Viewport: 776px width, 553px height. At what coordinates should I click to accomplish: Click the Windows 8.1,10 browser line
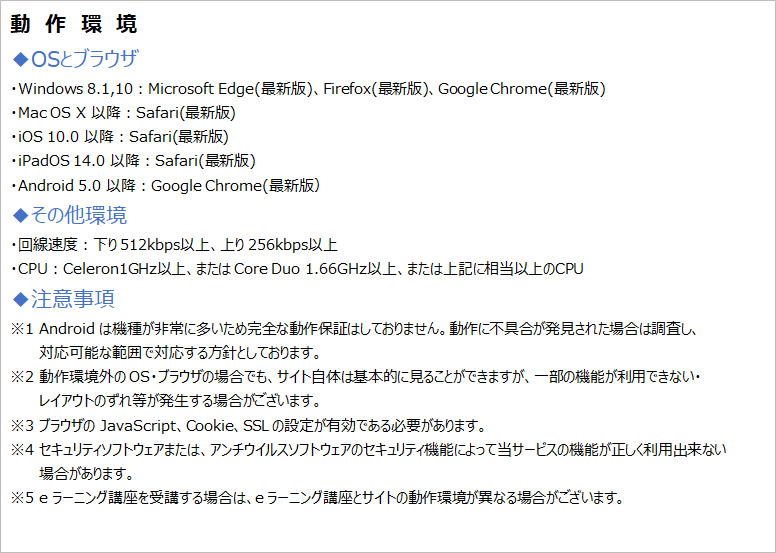tap(308, 89)
